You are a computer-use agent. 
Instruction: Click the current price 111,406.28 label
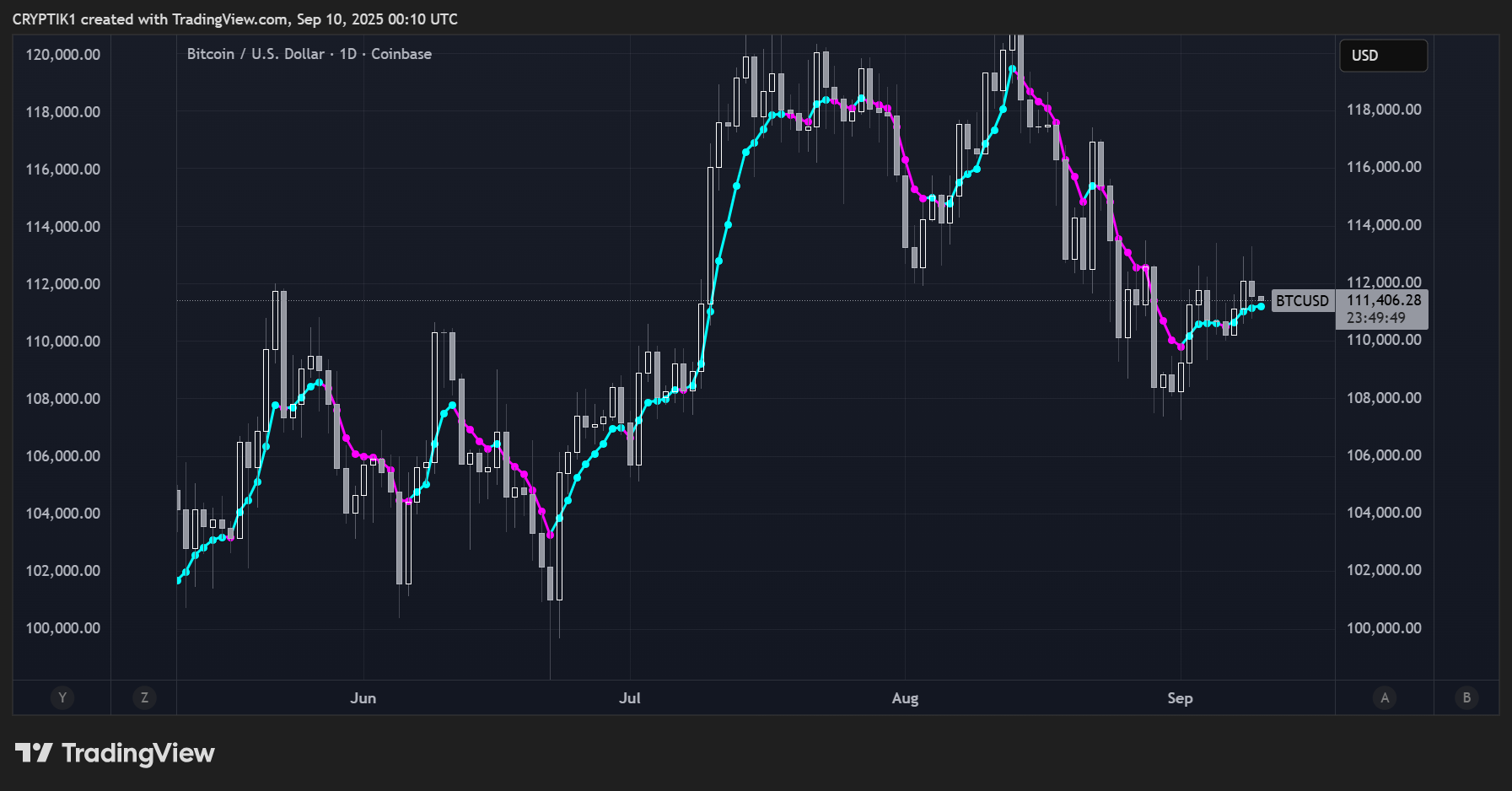click(1384, 300)
